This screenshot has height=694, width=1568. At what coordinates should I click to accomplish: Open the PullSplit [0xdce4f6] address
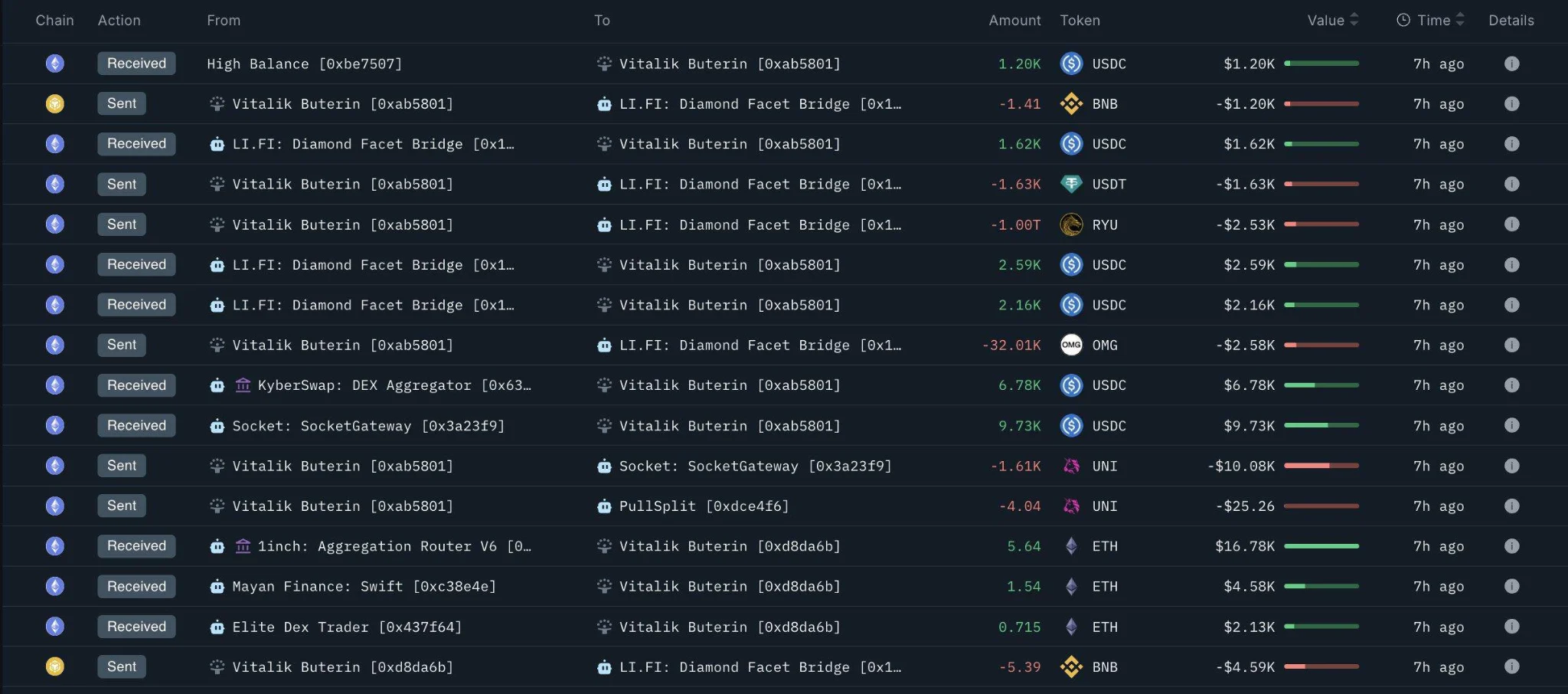pyautogui.click(x=704, y=506)
